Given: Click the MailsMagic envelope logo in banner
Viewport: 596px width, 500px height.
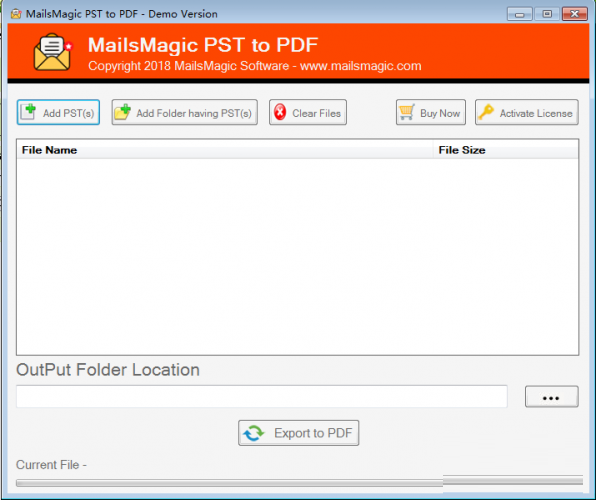Looking at the screenshot, I should (x=53, y=52).
